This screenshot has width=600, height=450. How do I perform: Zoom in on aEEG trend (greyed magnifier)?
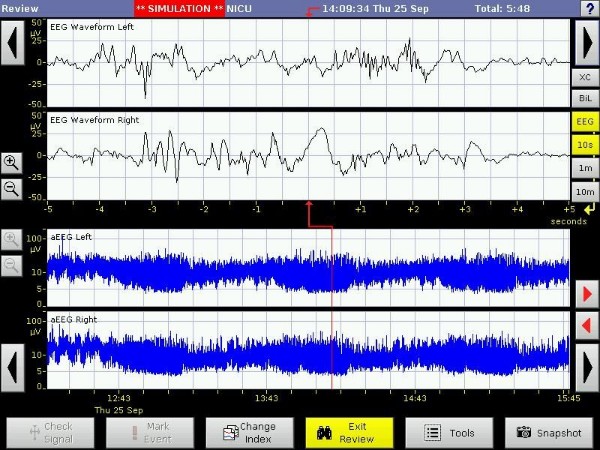click(x=11, y=240)
